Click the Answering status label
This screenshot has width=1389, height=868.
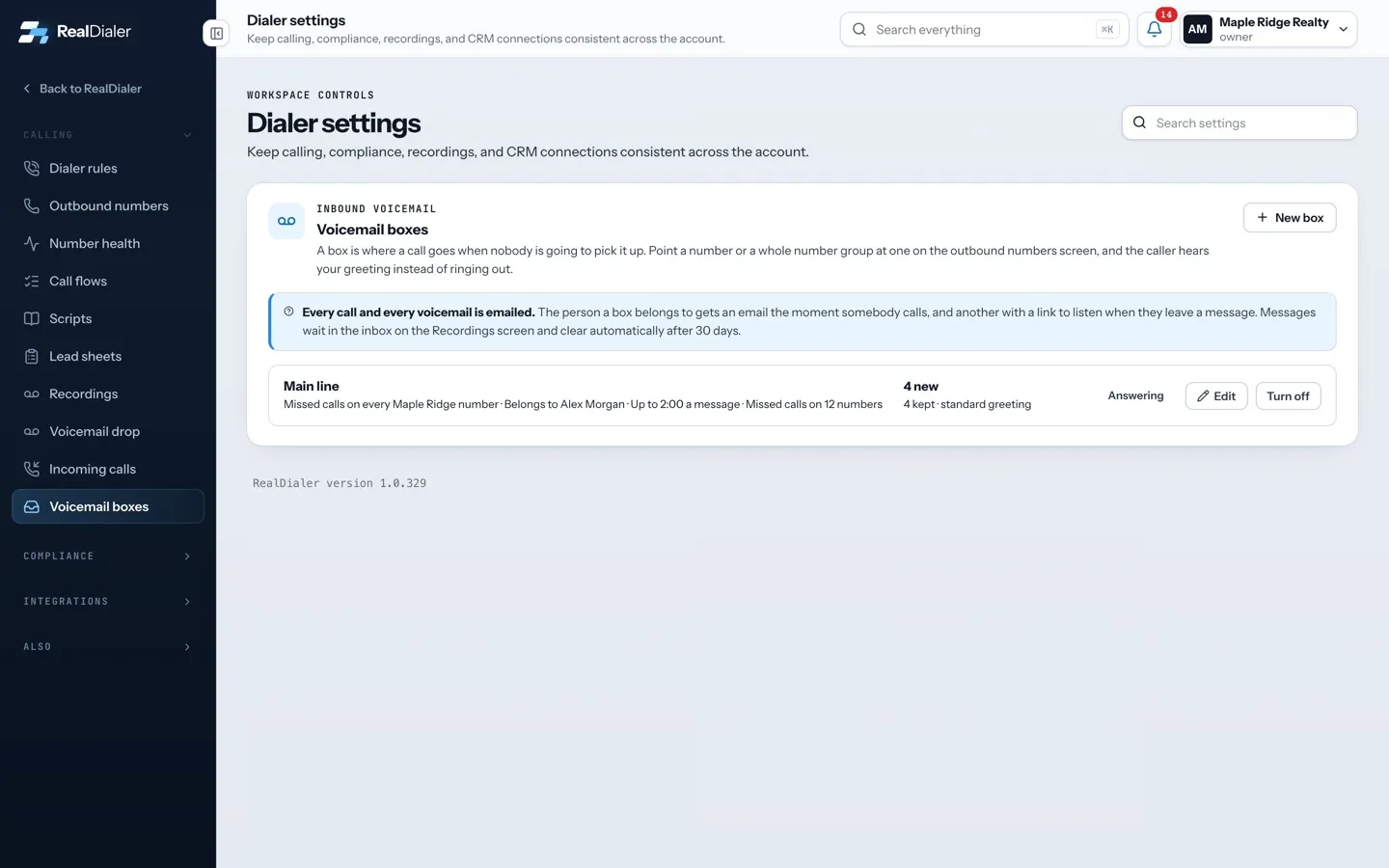[1135, 395]
